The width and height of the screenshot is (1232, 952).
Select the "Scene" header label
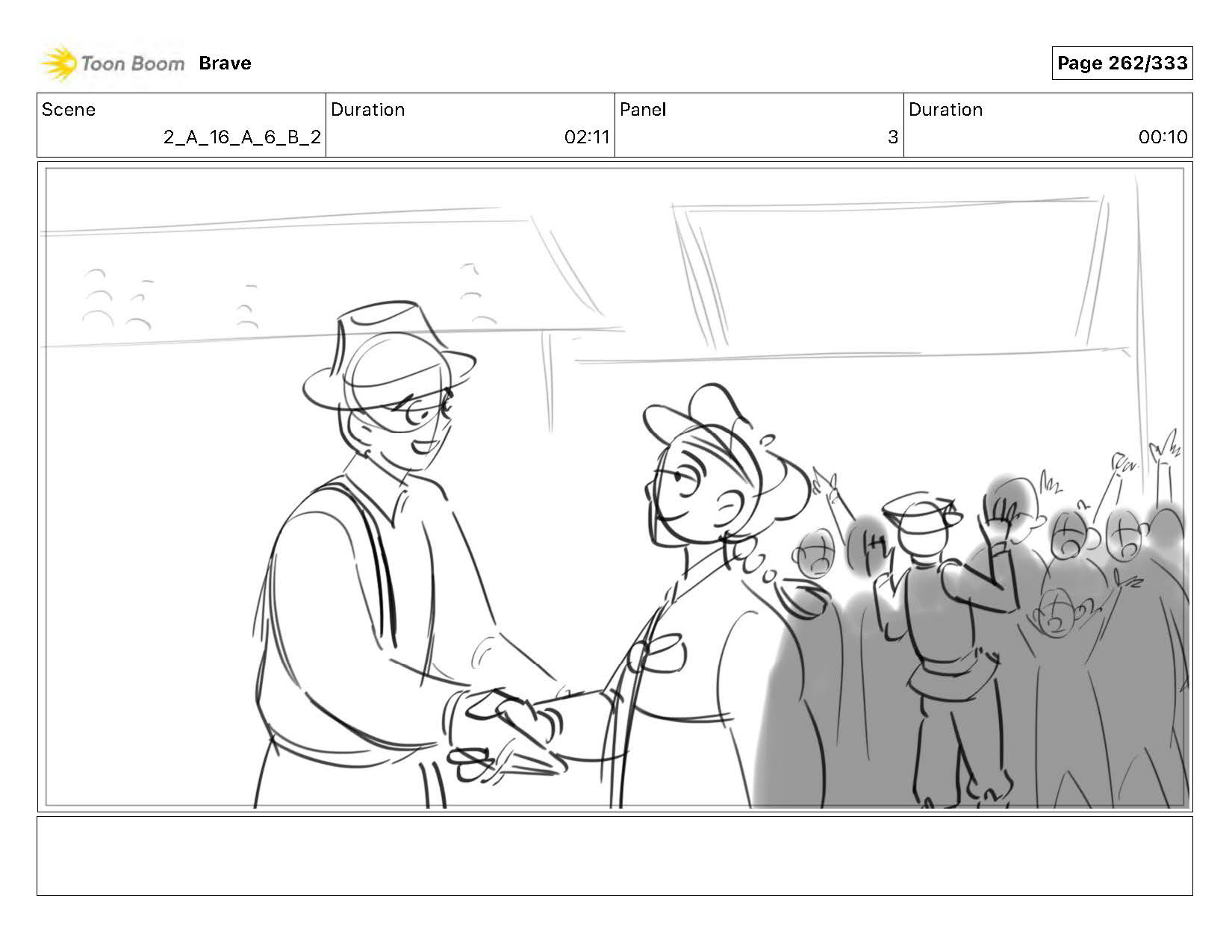tap(69, 110)
